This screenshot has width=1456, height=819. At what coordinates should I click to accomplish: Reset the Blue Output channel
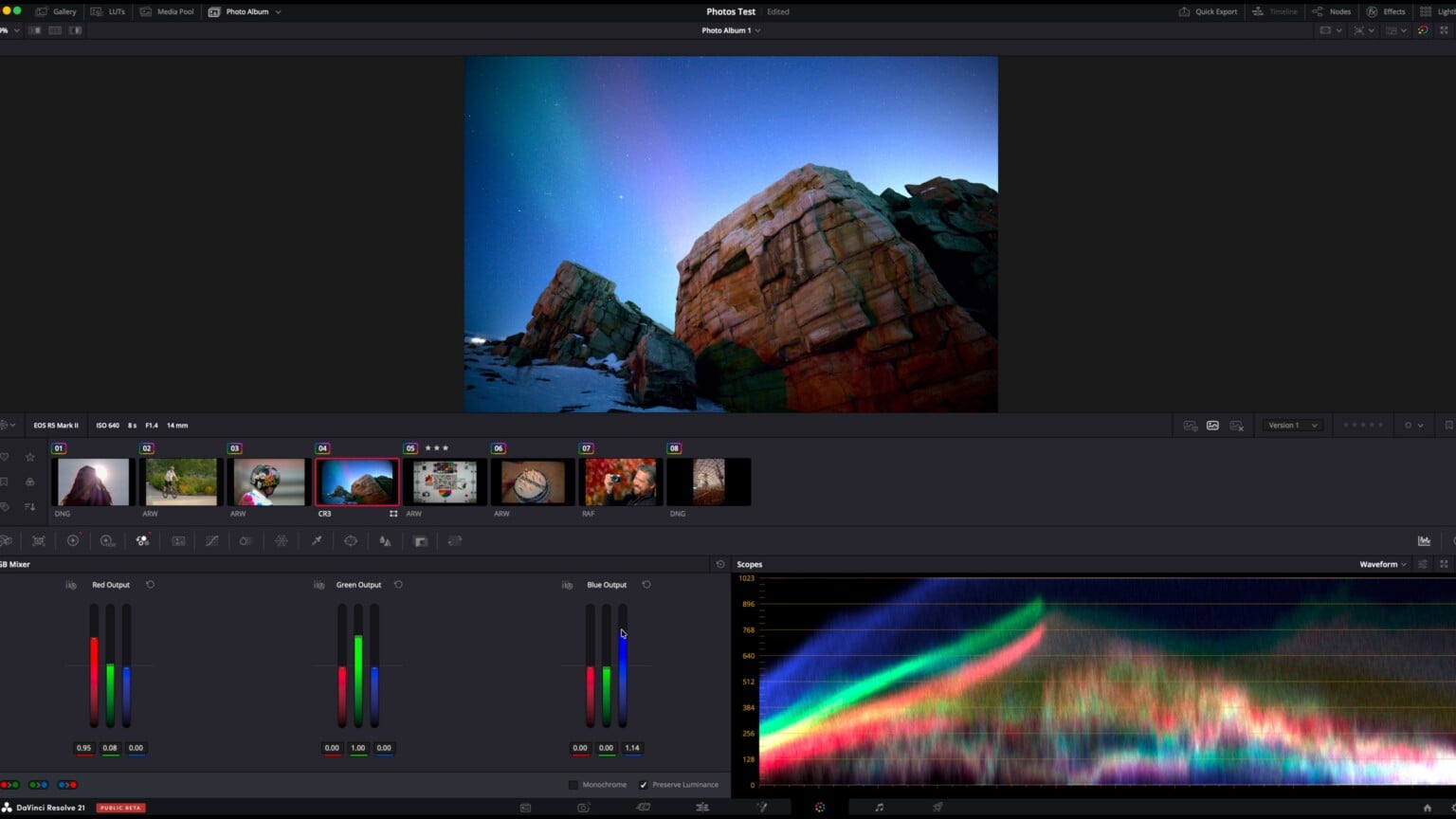[x=646, y=585]
